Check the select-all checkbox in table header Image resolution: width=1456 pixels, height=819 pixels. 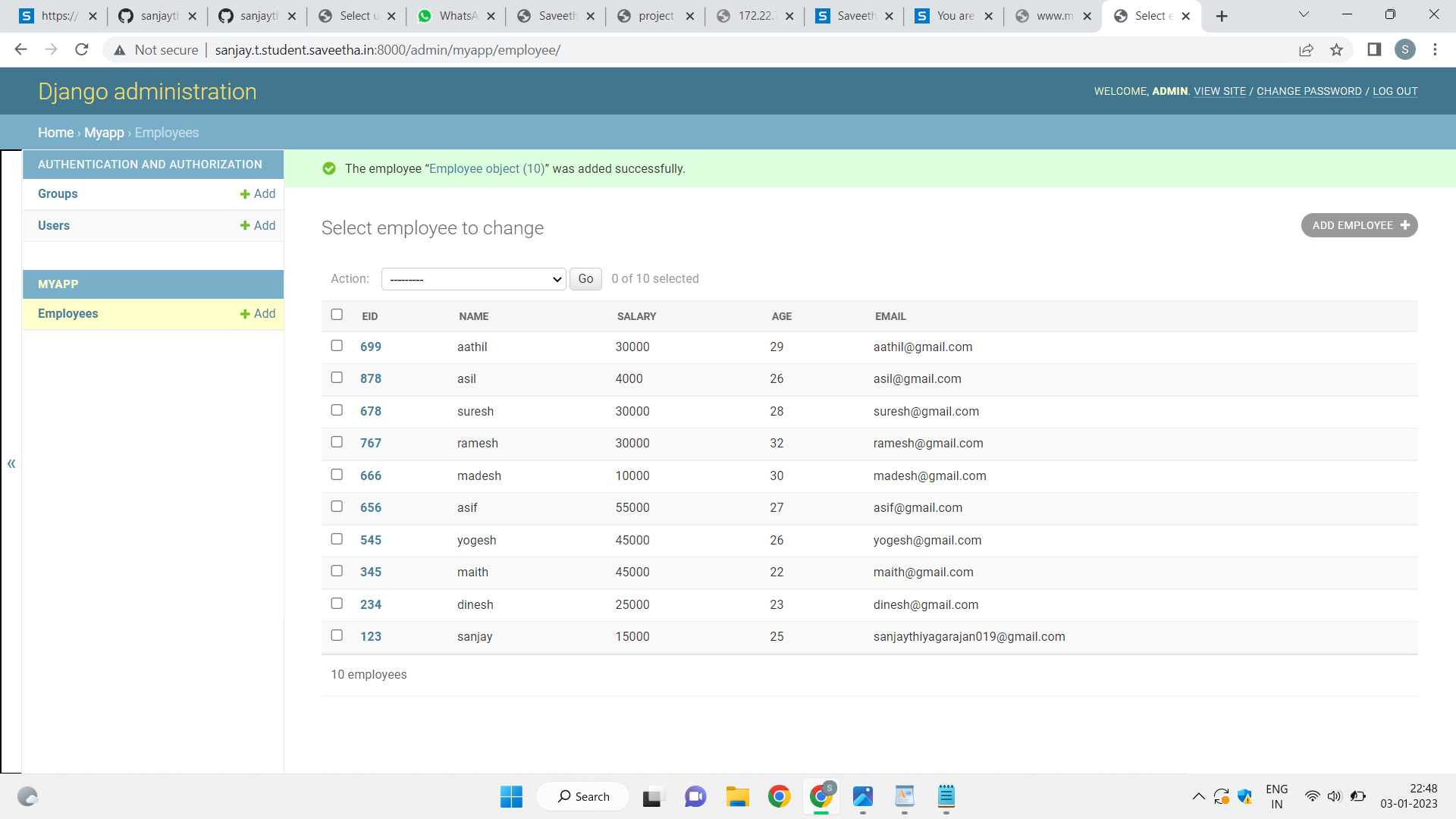coord(337,315)
